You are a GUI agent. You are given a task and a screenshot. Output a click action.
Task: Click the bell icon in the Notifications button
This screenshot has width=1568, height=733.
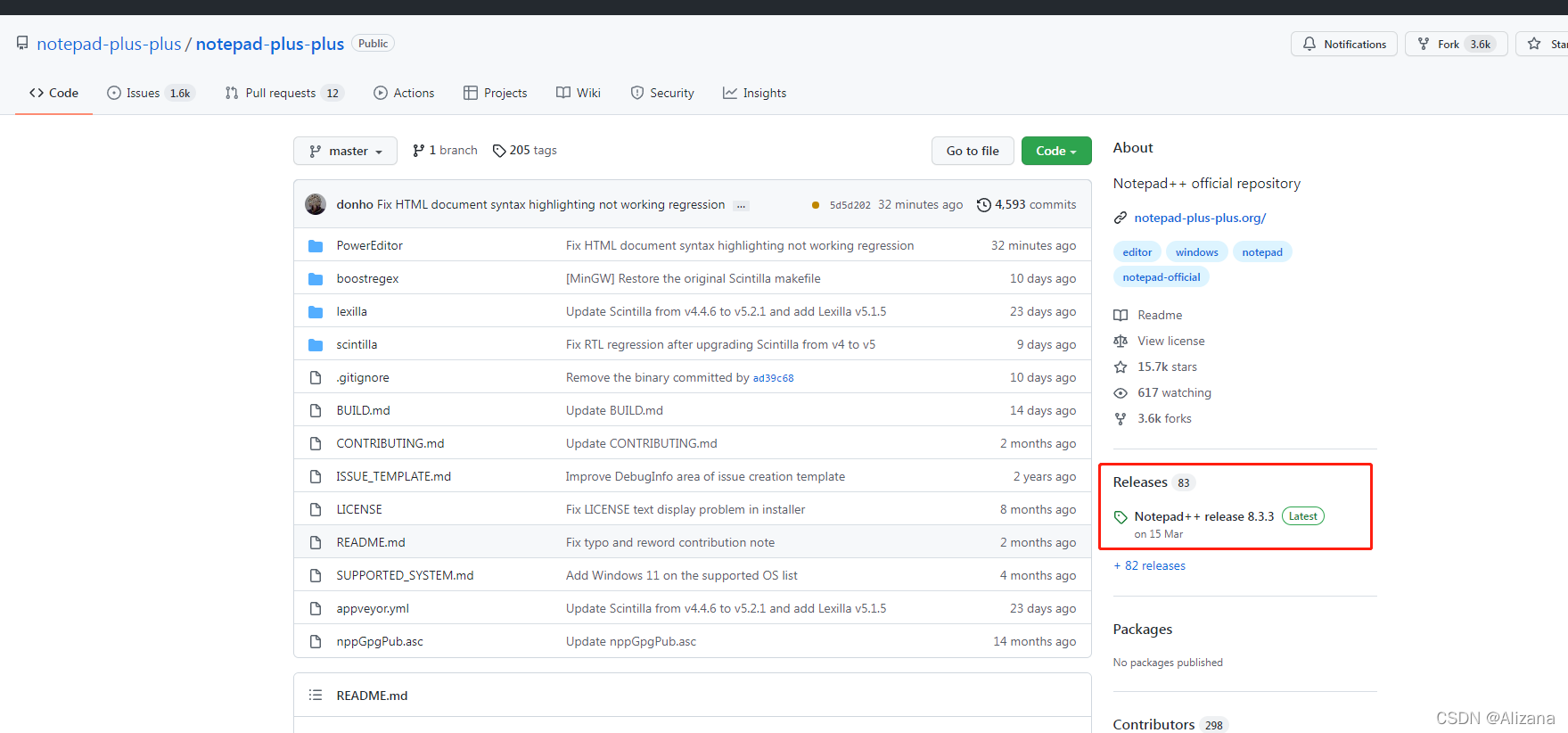tap(1309, 44)
